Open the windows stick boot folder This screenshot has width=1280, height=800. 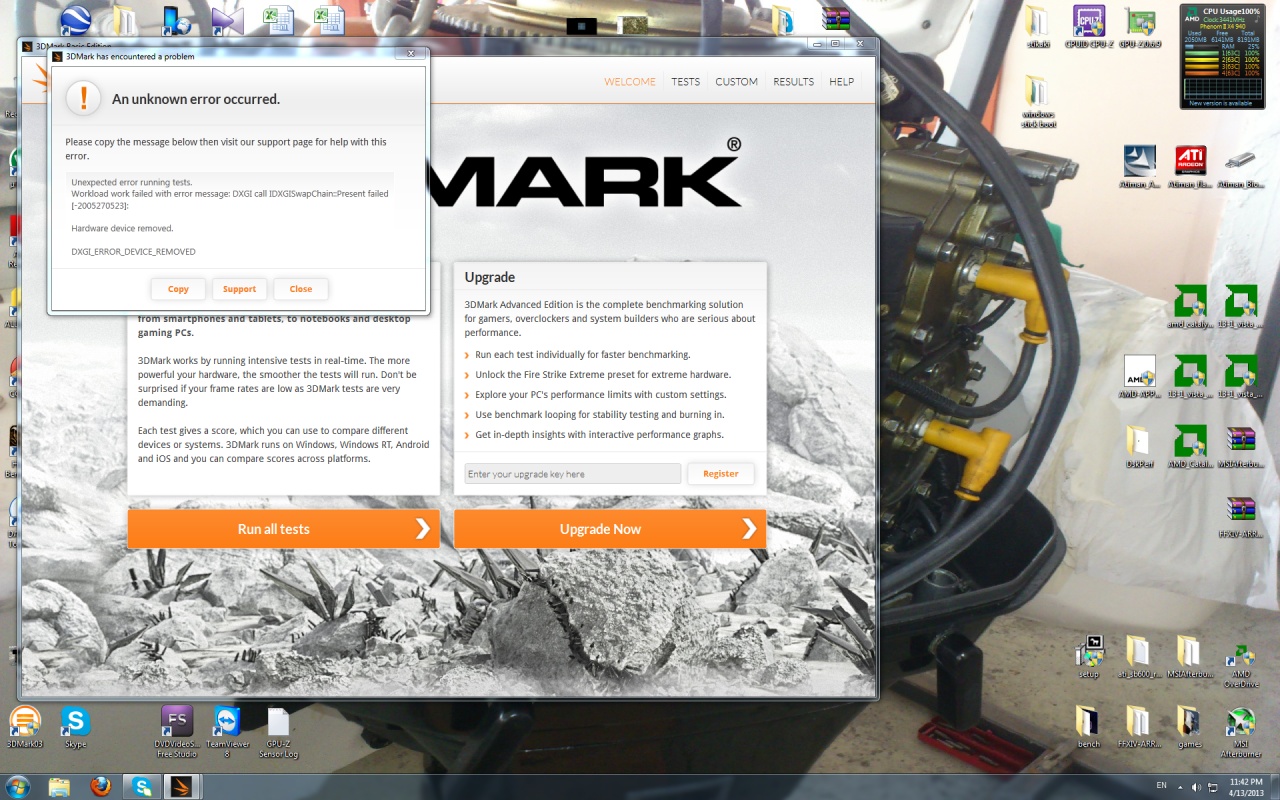(1038, 103)
